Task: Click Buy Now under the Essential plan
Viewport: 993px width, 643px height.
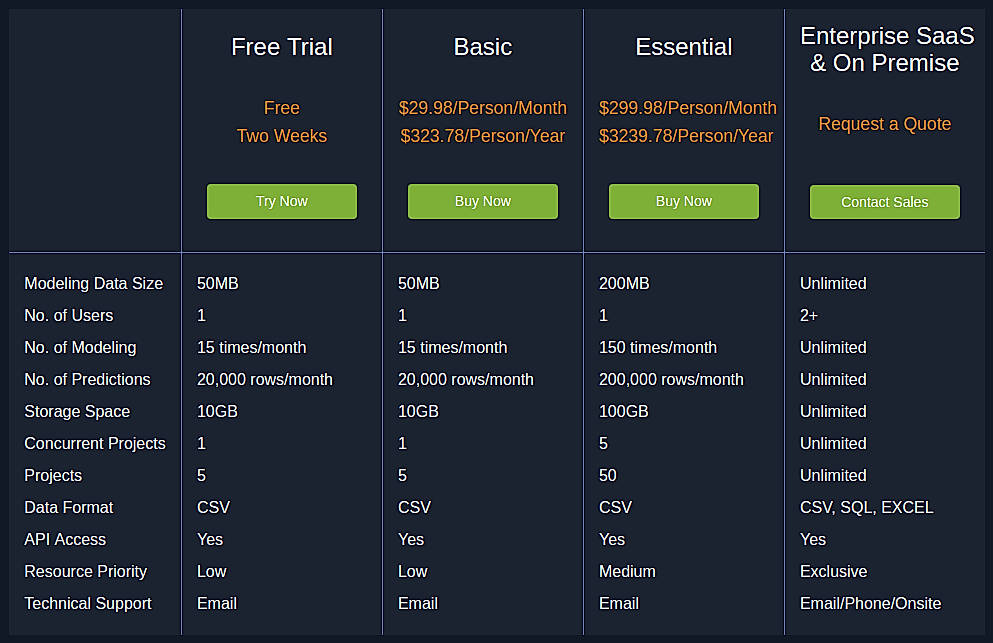Action: tap(683, 201)
